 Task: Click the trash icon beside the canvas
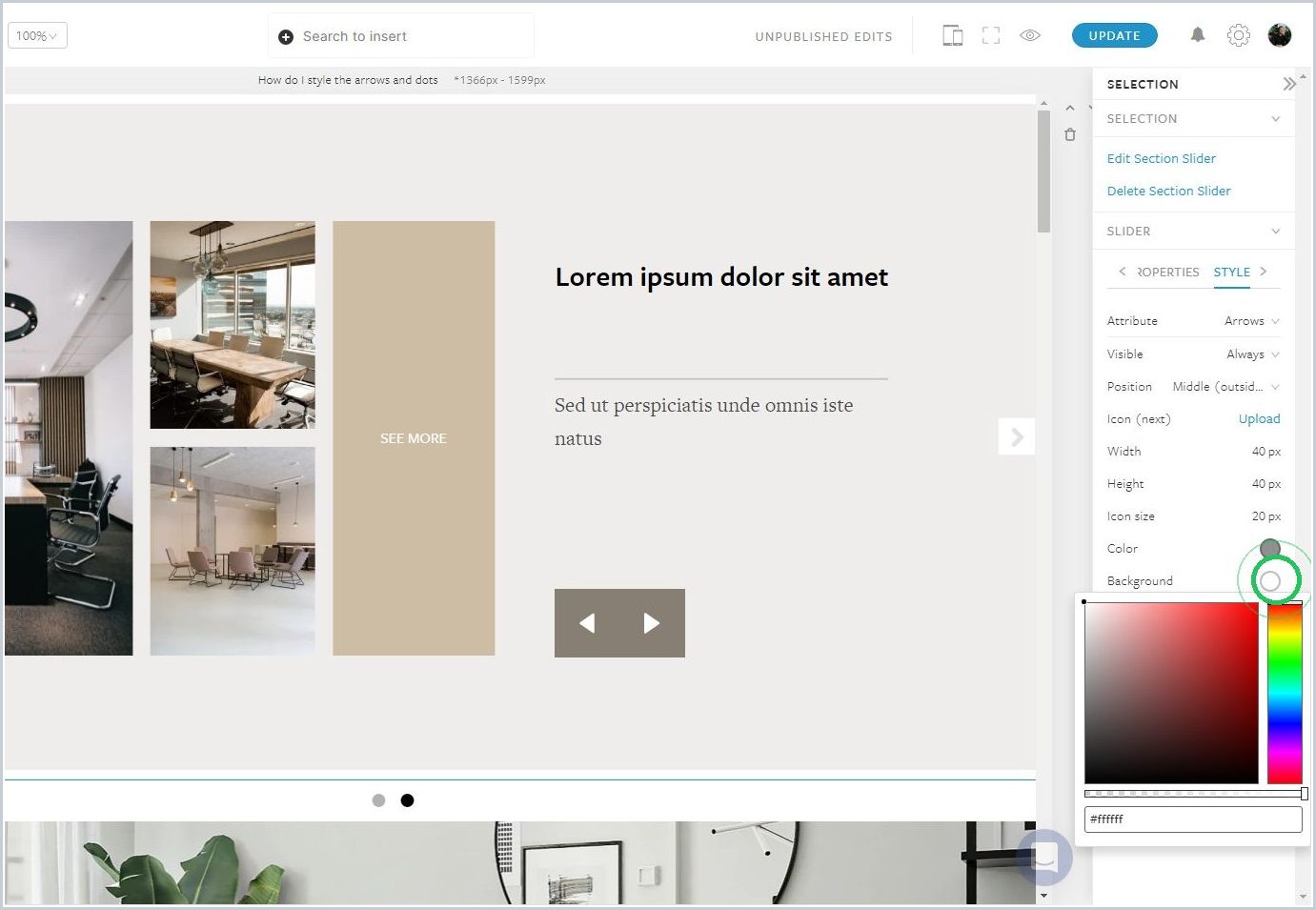pyautogui.click(x=1070, y=134)
